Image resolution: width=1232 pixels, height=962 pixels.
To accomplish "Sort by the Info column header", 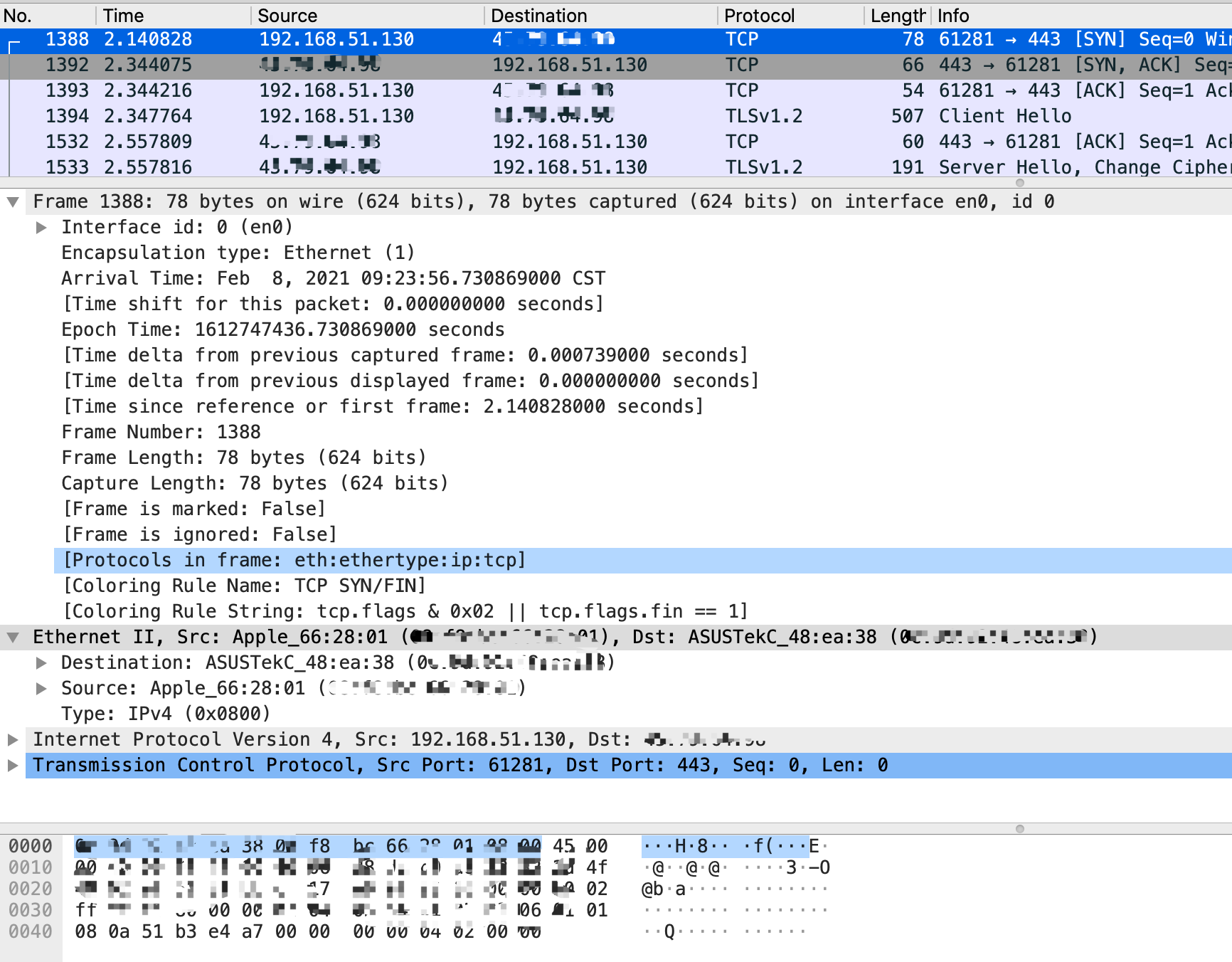I will point(1082,16).
